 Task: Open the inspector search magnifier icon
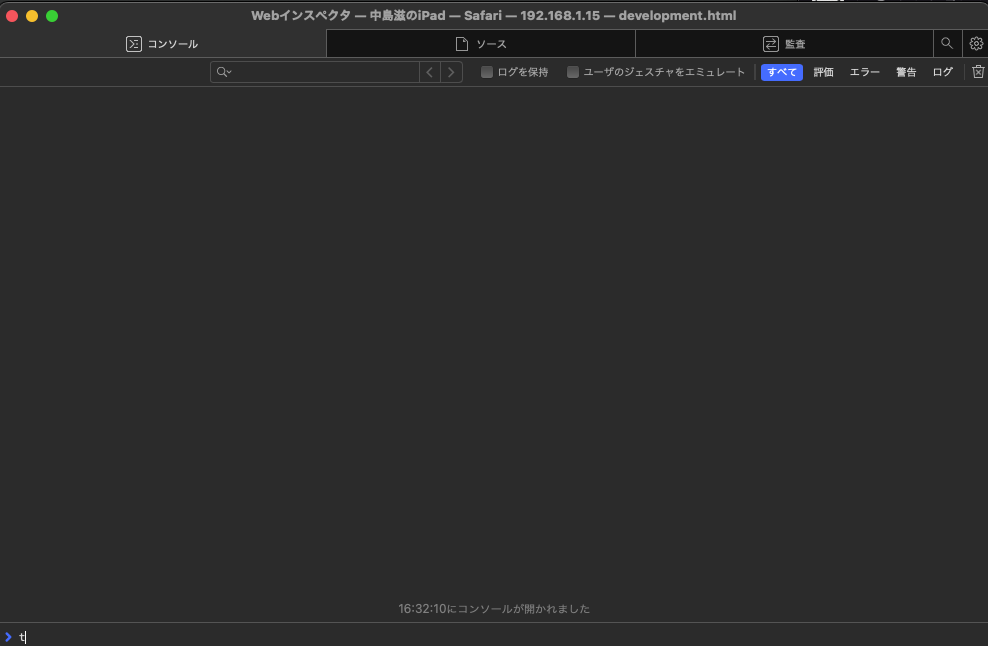(x=947, y=43)
